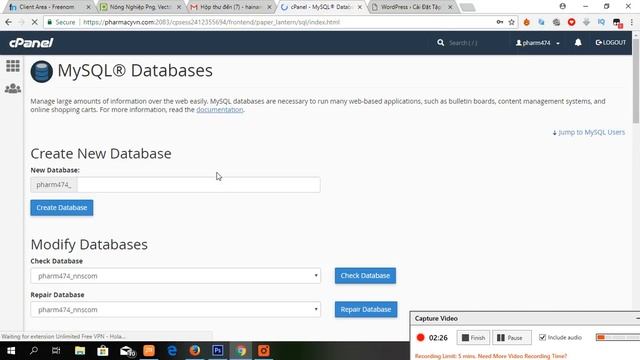This screenshot has height=360, width=640.
Task: Open Microsoft Store from the taskbar
Action: 102,351
